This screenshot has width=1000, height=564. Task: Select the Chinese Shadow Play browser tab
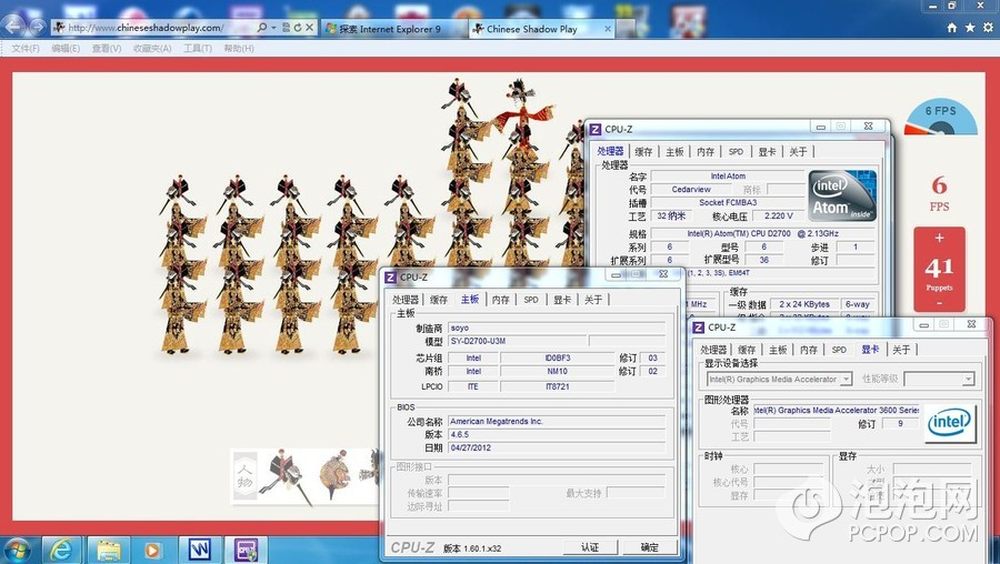[x=541, y=29]
